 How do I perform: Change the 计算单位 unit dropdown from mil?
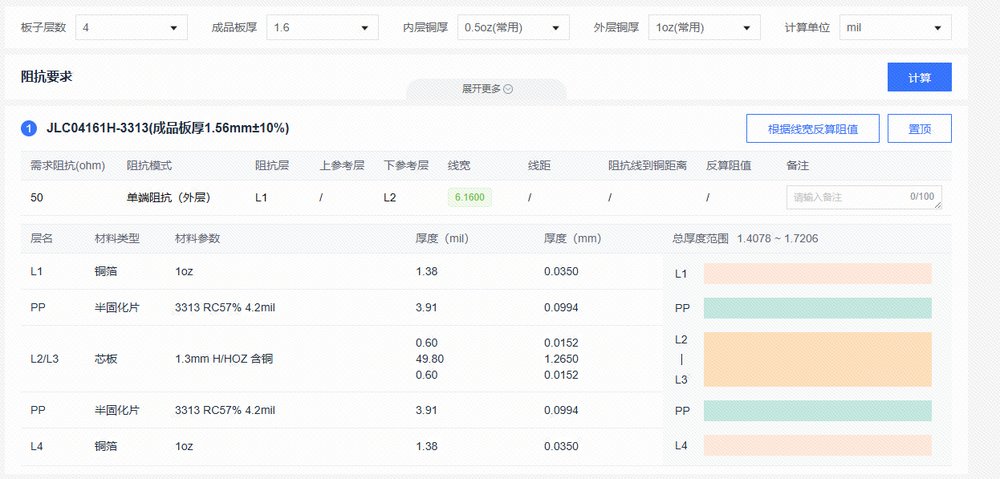(x=895, y=27)
